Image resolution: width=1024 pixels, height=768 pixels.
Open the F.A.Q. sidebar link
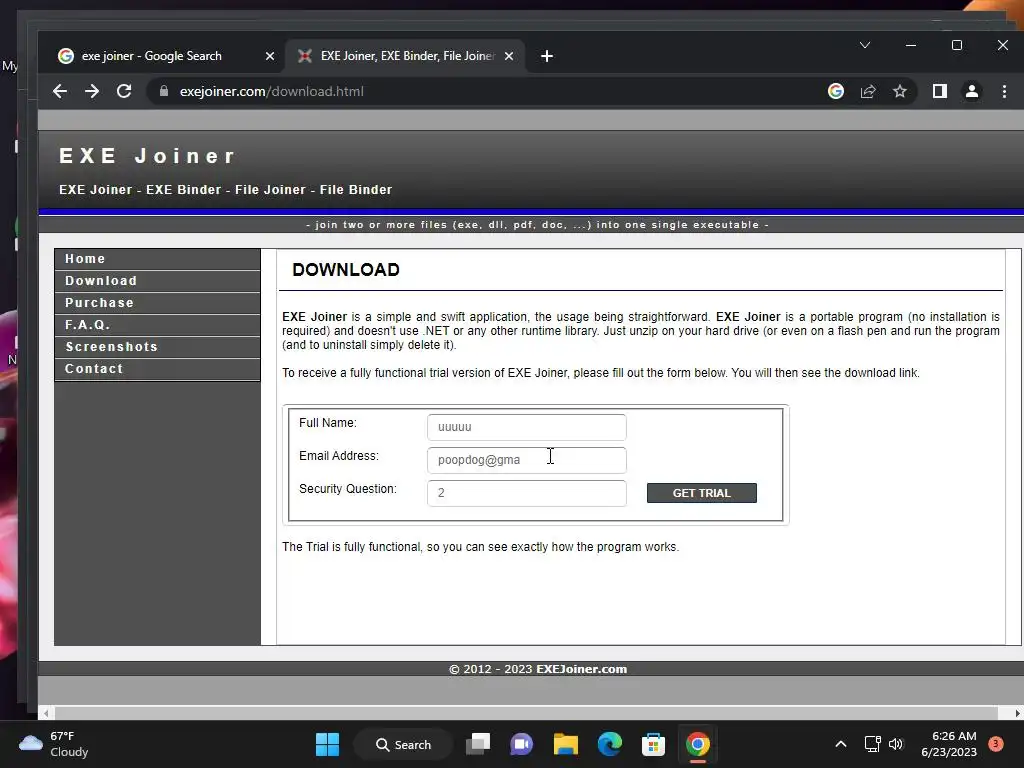click(157, 325)
